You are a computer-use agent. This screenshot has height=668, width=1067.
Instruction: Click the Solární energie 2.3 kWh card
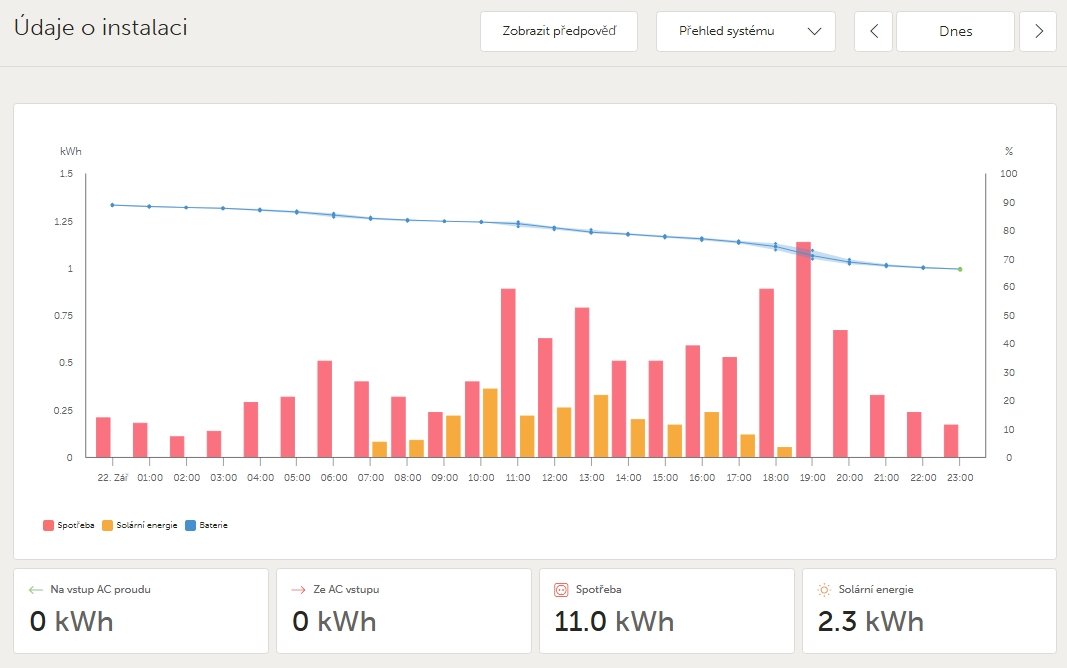929,610
